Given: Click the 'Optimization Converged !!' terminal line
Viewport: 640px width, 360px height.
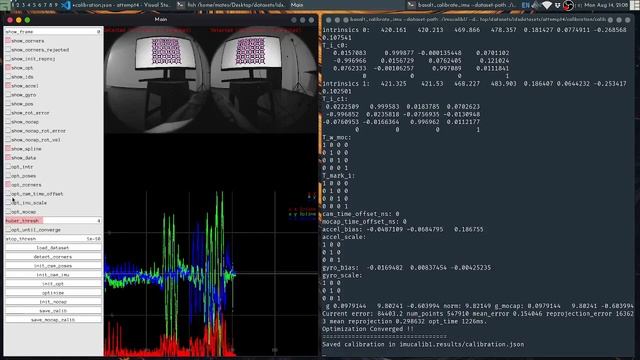Looking at the screenshot, I should click(x=368, y=329).
